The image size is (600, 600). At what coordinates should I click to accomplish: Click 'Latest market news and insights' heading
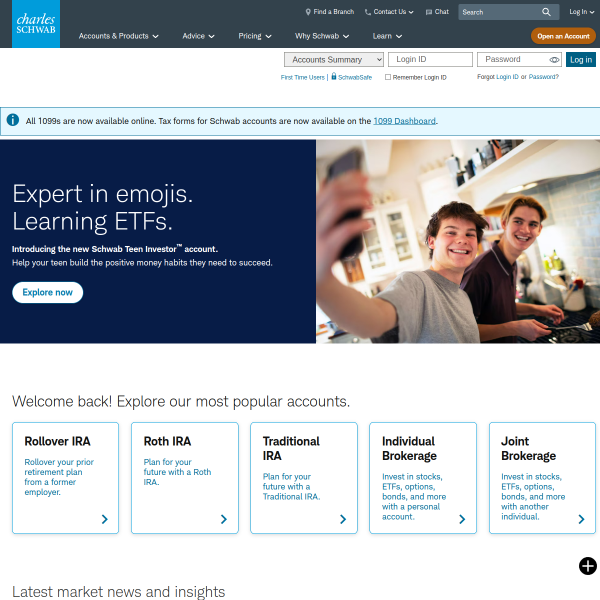(119, 592)
